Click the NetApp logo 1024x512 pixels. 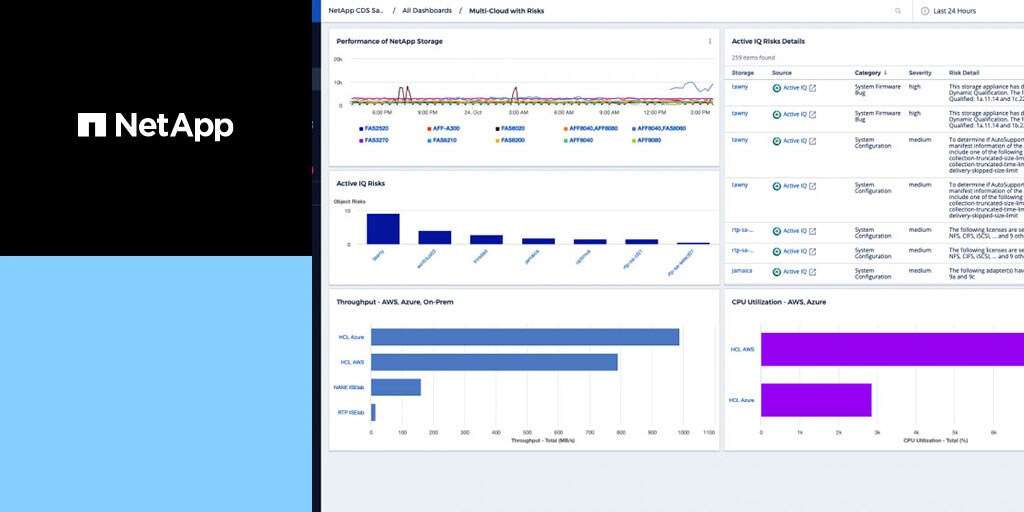[x=156, y=125]
